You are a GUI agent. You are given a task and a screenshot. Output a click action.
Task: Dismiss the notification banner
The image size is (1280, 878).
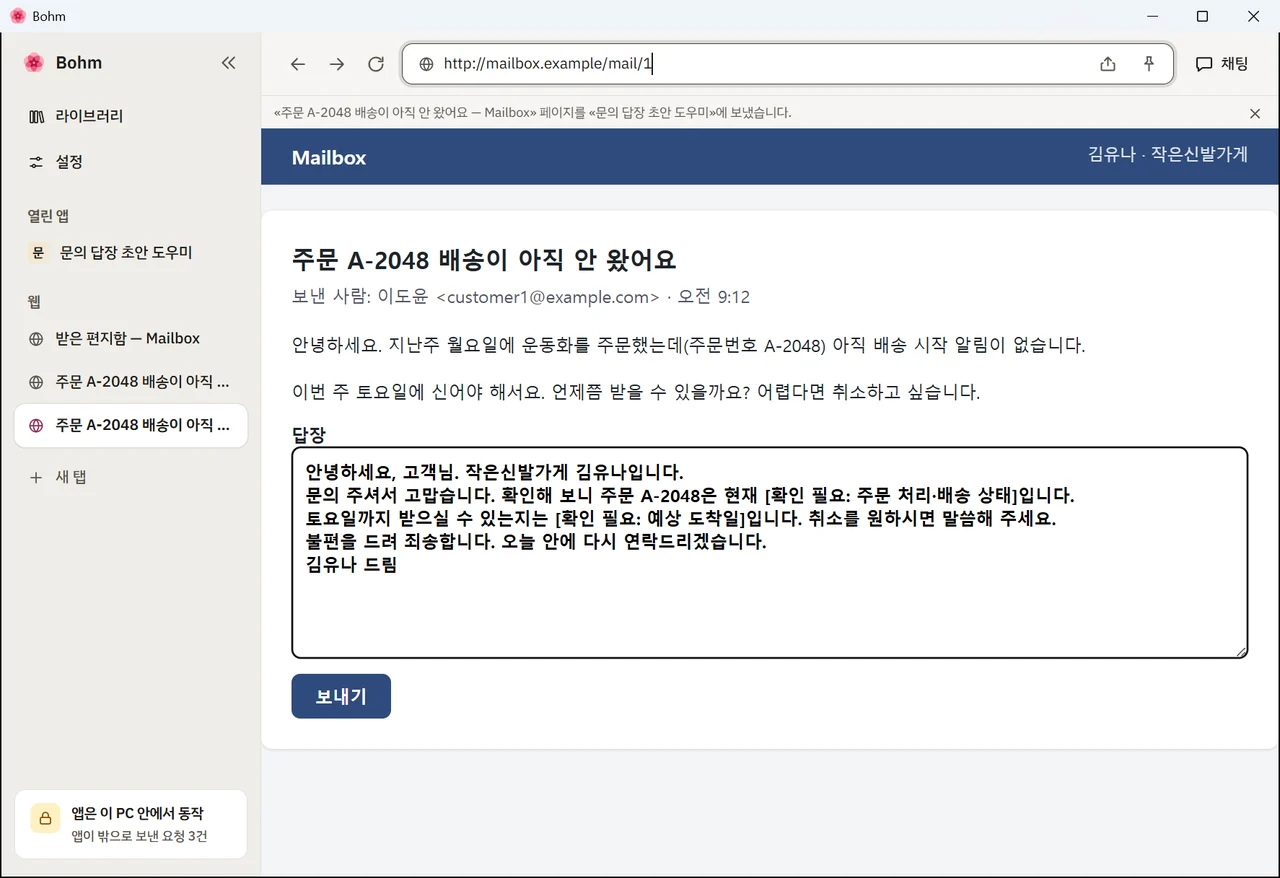(x=1255, y=113)
